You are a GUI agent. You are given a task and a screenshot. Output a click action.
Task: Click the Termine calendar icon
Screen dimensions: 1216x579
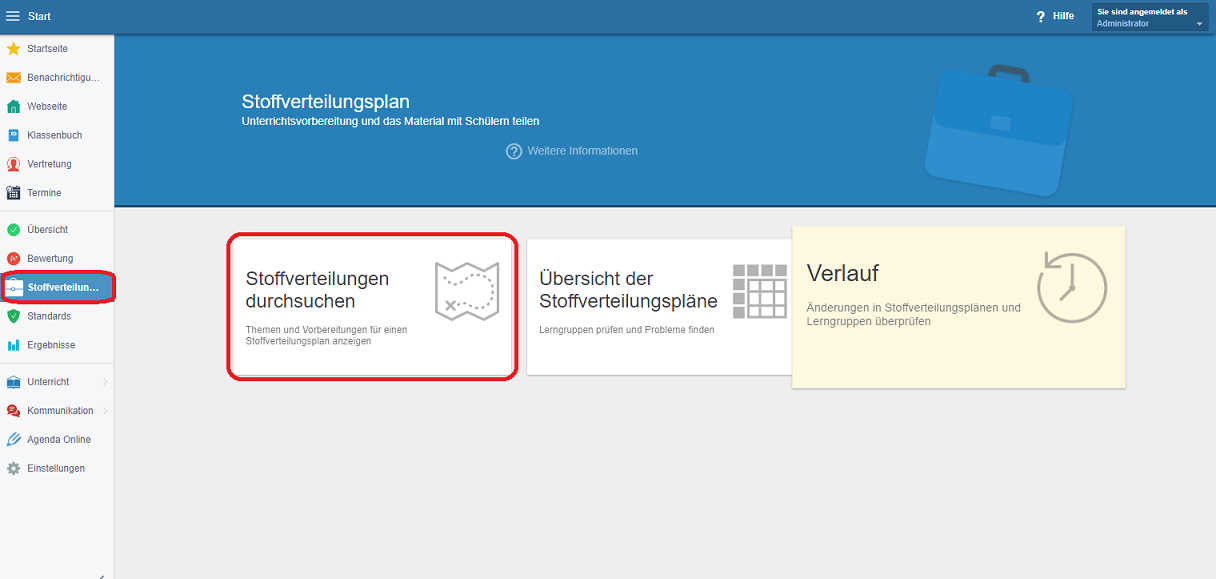coord(13,193)
